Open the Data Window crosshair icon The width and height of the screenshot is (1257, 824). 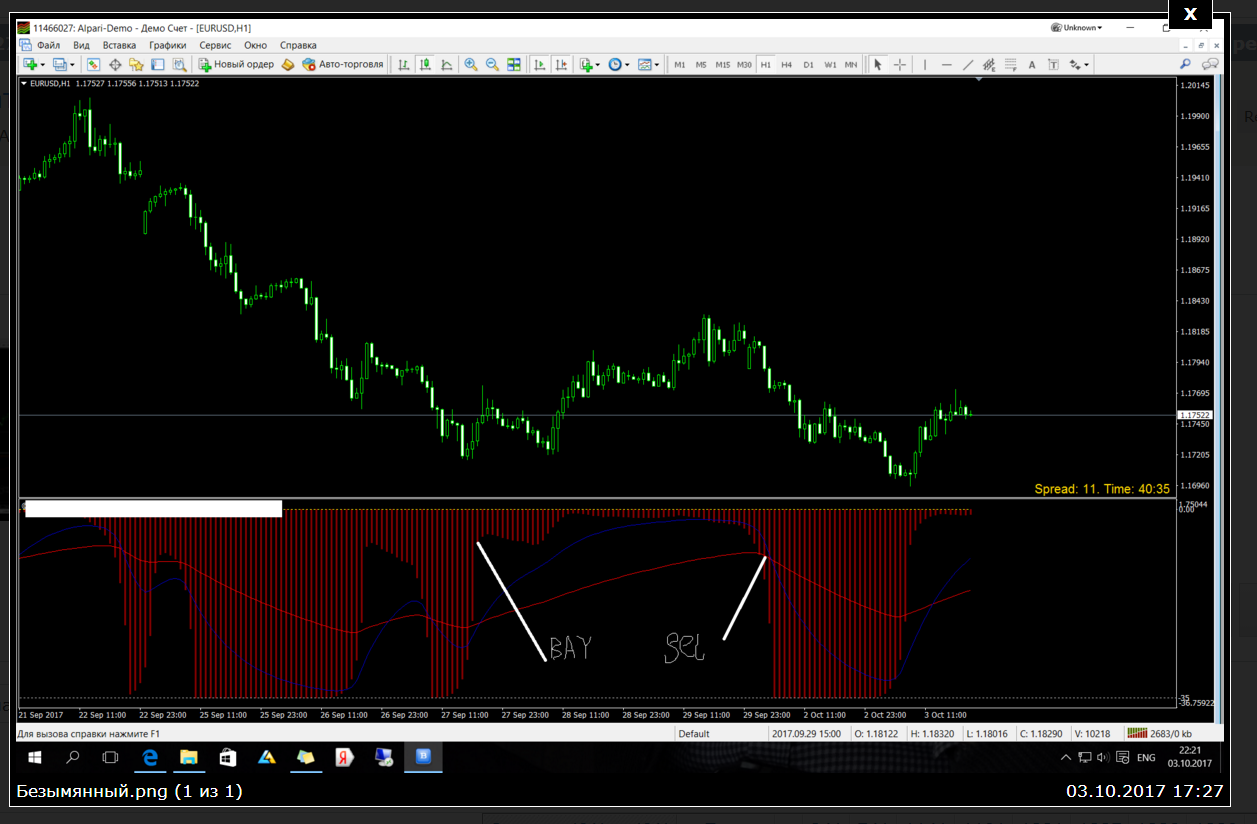[x=115, y=64]
